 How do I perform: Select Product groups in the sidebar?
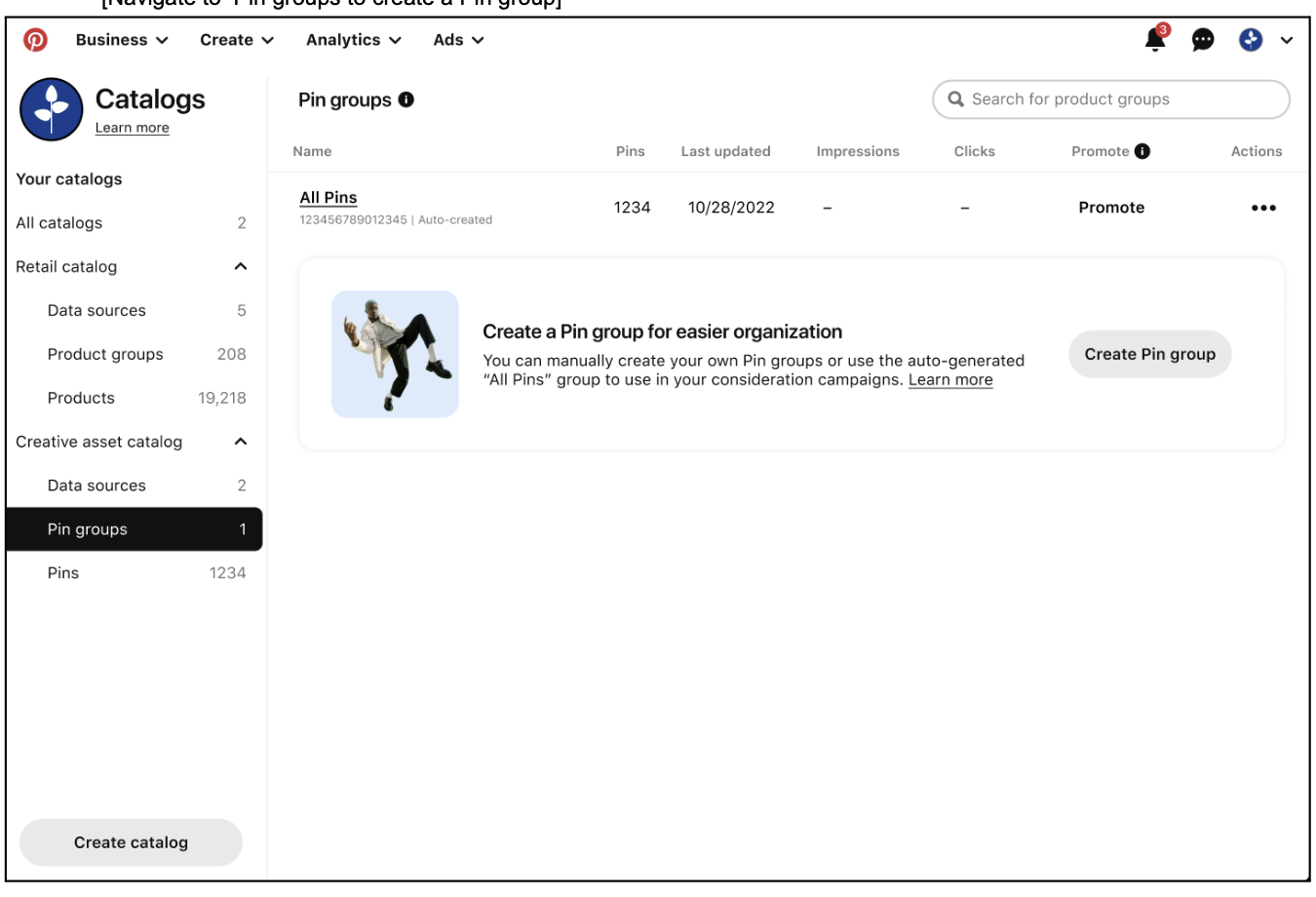pyautogui.click(x=135, y=354)
